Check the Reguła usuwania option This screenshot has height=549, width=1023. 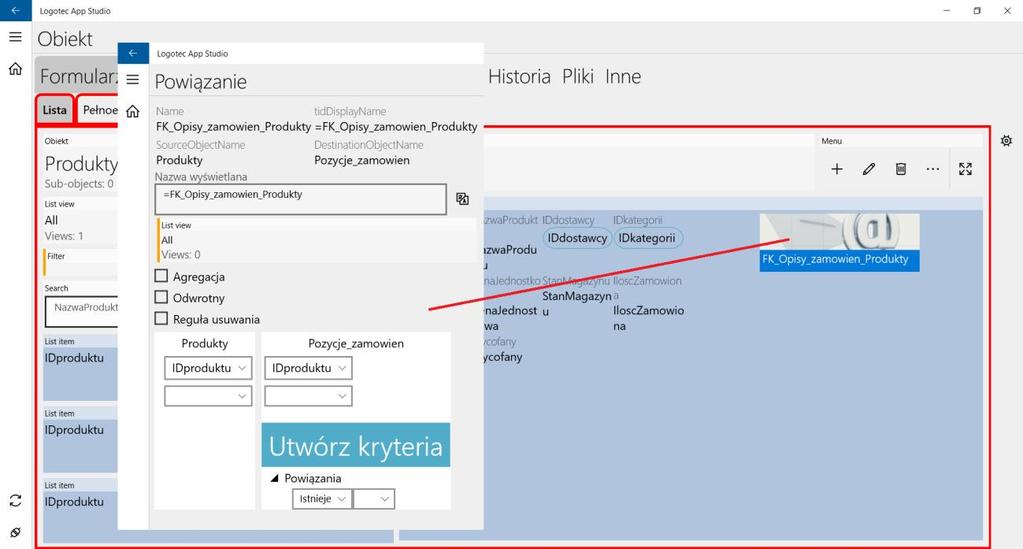161,319
